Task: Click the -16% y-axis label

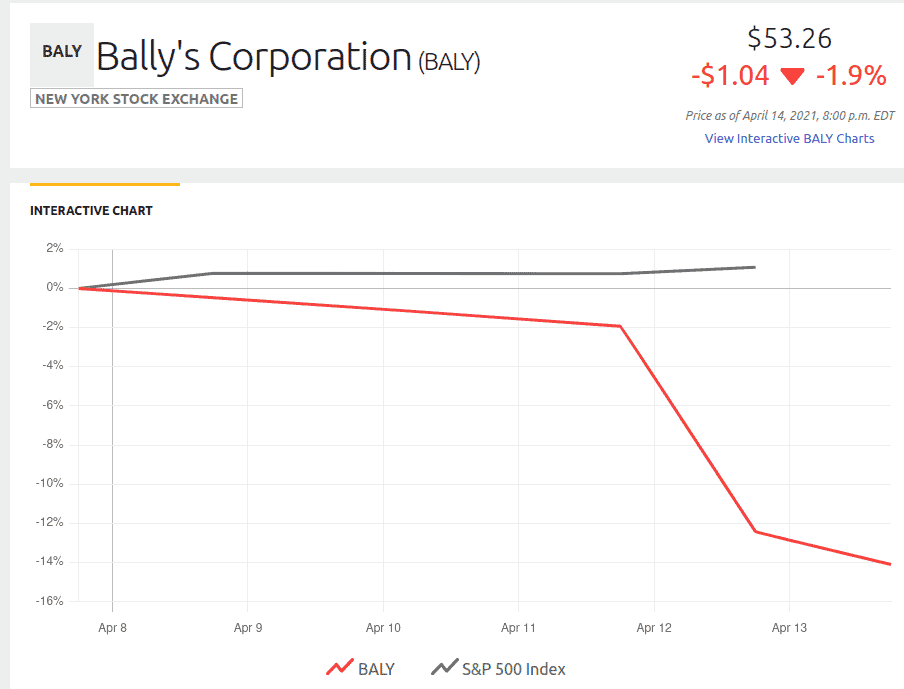Action: tap(47, 601)
